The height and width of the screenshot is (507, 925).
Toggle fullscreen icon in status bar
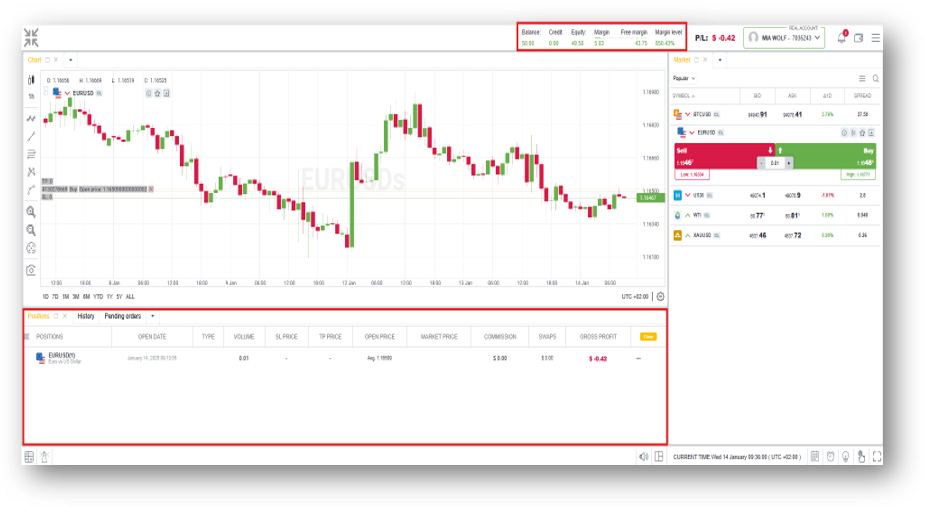click(877, 457)
